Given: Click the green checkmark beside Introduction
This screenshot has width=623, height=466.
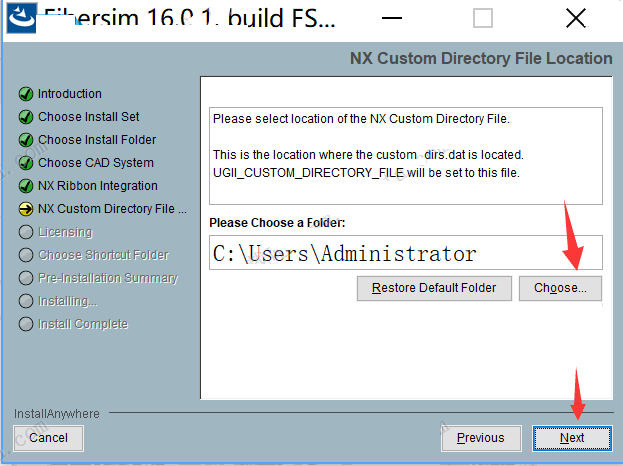Looking at the screenshot, I should point(26,94).
